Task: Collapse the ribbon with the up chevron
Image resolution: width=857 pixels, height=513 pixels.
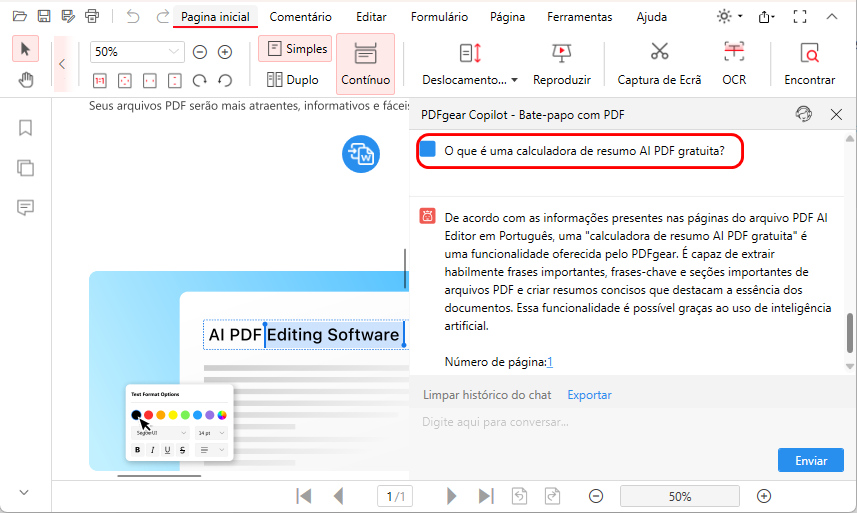Action: click(831, 16)
